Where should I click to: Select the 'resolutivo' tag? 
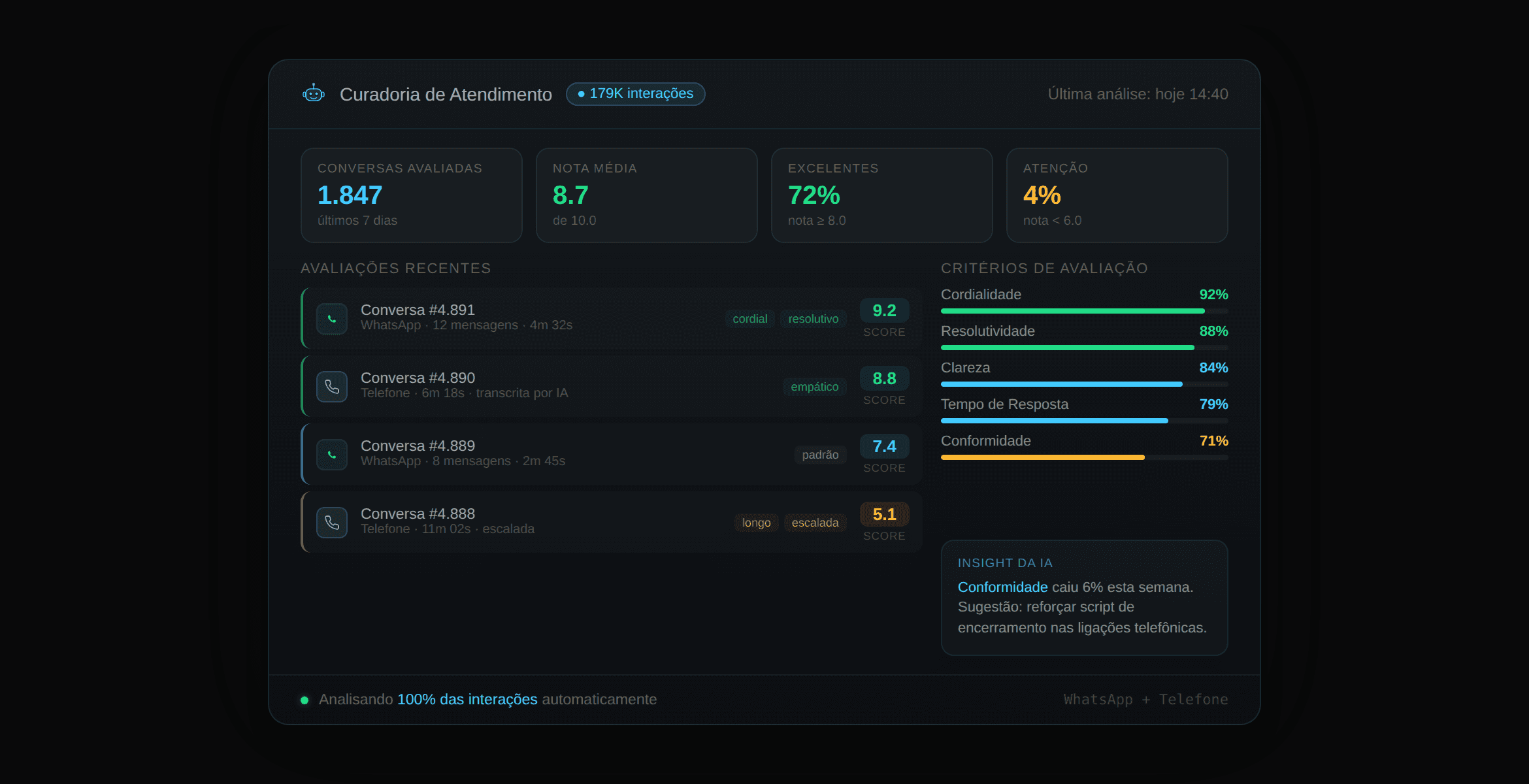(813, 319)
